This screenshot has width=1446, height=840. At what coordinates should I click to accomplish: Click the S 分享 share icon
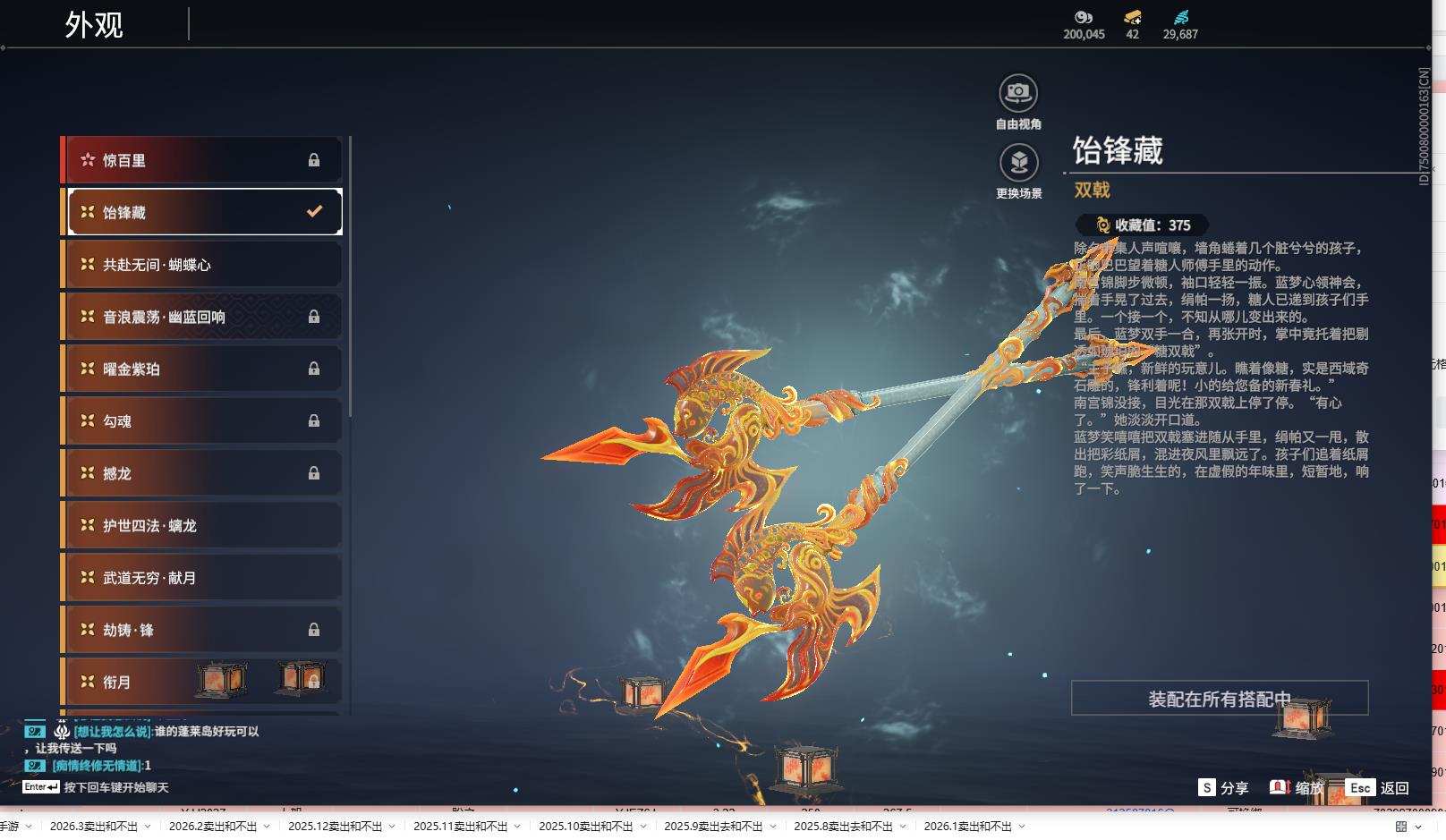1206,788
